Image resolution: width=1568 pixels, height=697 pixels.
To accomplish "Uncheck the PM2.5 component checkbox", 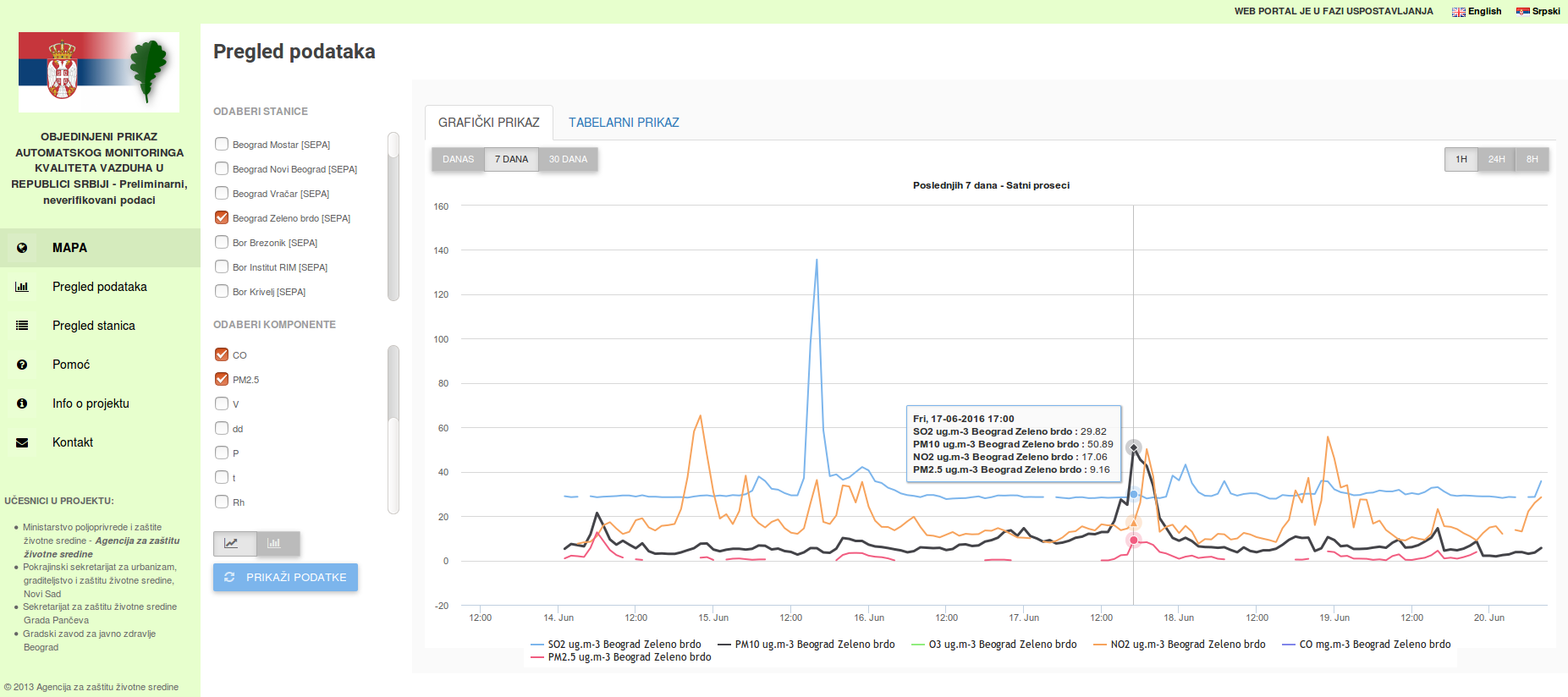I will coord(222,380).
